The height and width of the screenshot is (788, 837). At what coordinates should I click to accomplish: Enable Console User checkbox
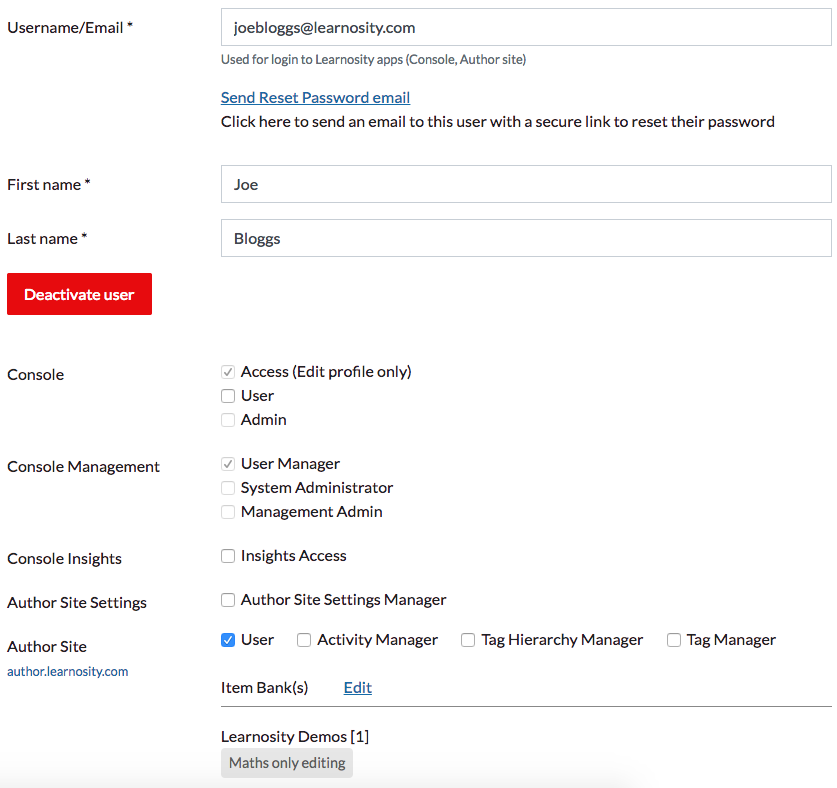pos(228,396)
